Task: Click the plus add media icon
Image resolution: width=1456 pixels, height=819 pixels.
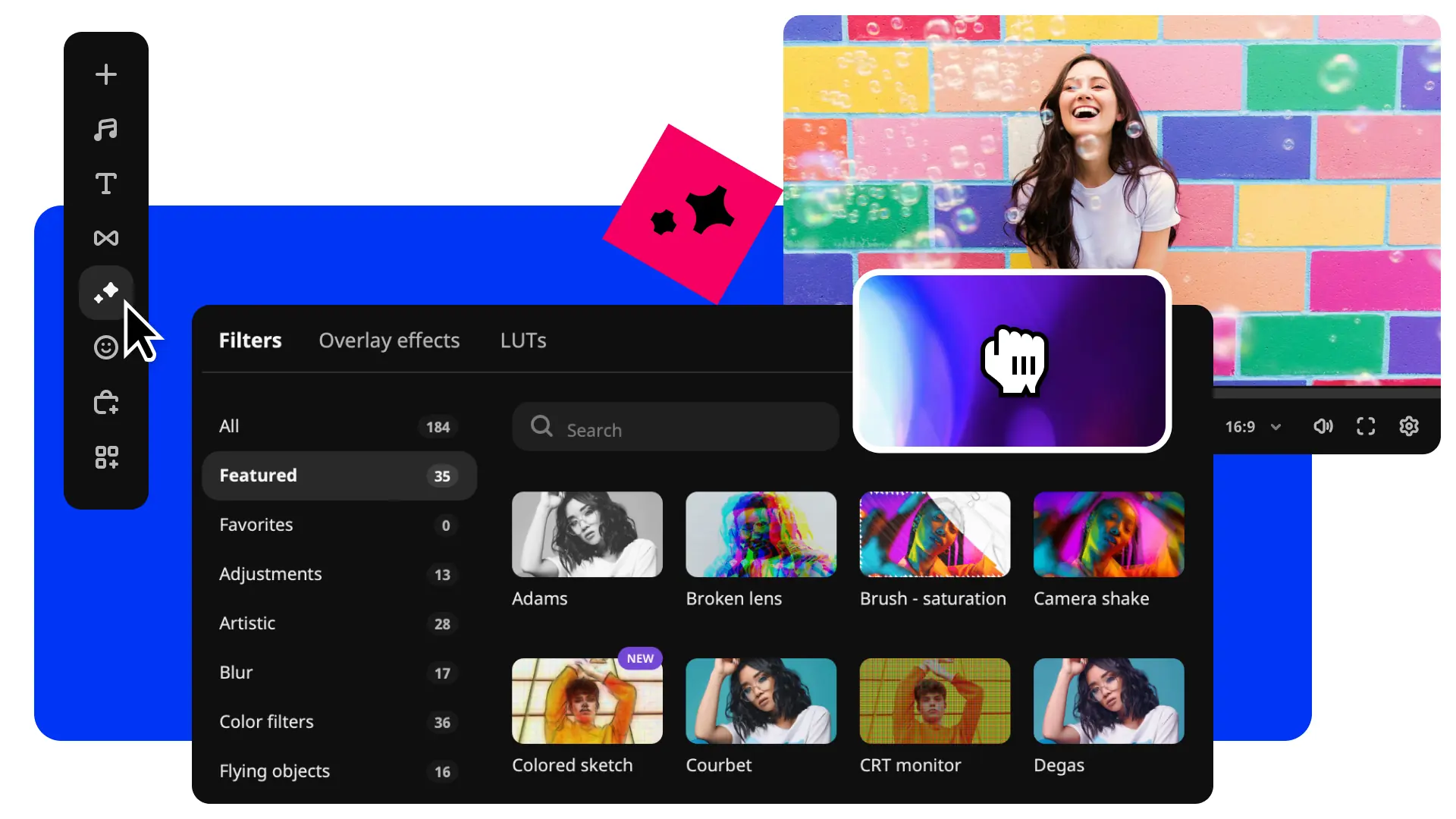Action: click(106, 74)
